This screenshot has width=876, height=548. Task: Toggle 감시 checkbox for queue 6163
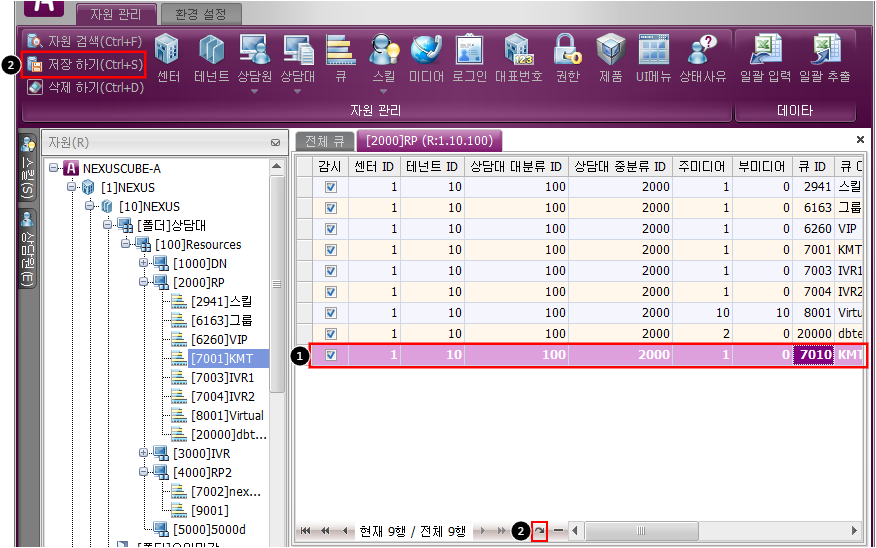click(x=331, y=208)
